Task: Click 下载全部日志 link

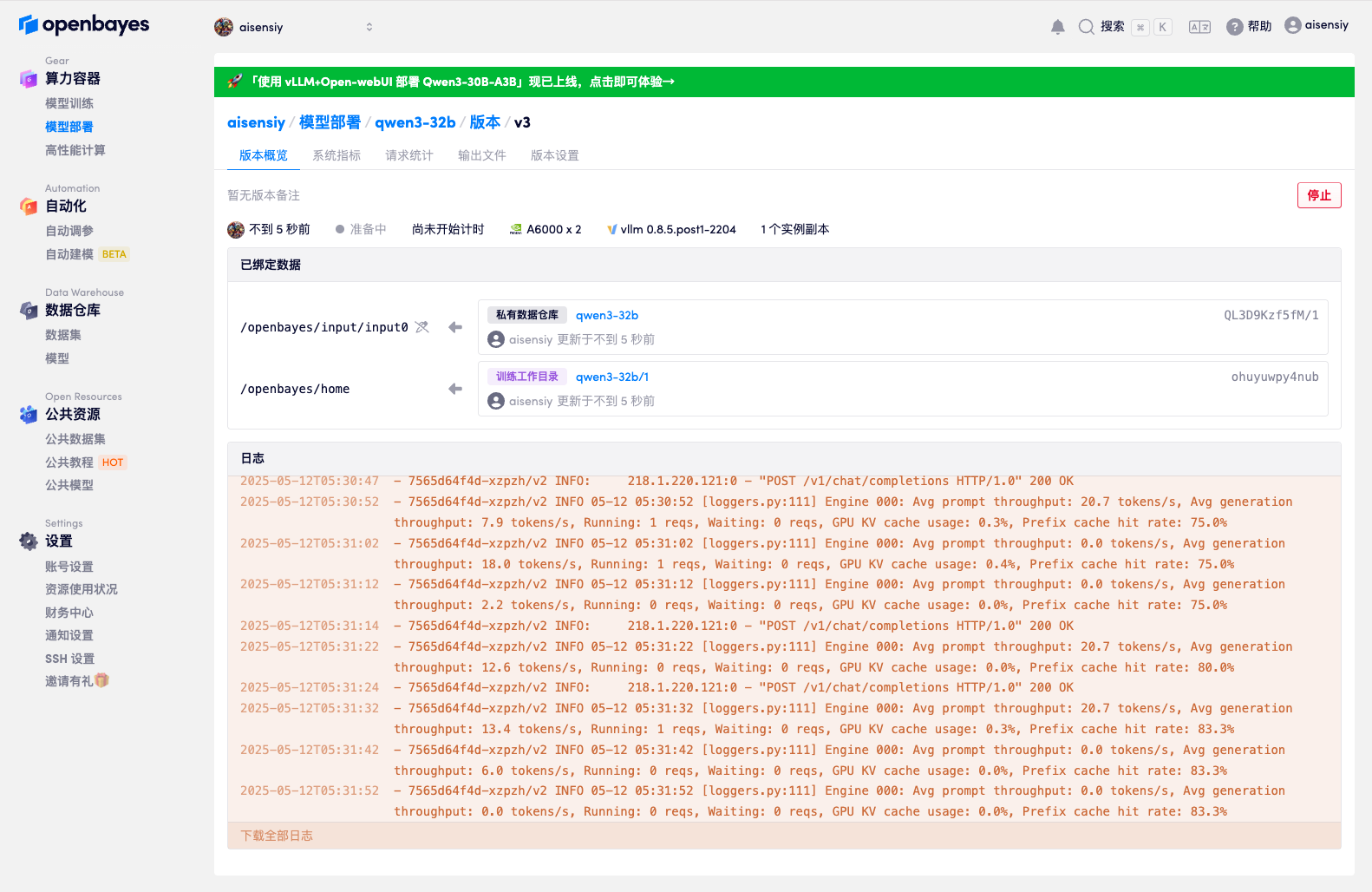Action: (x=277, y=836)
